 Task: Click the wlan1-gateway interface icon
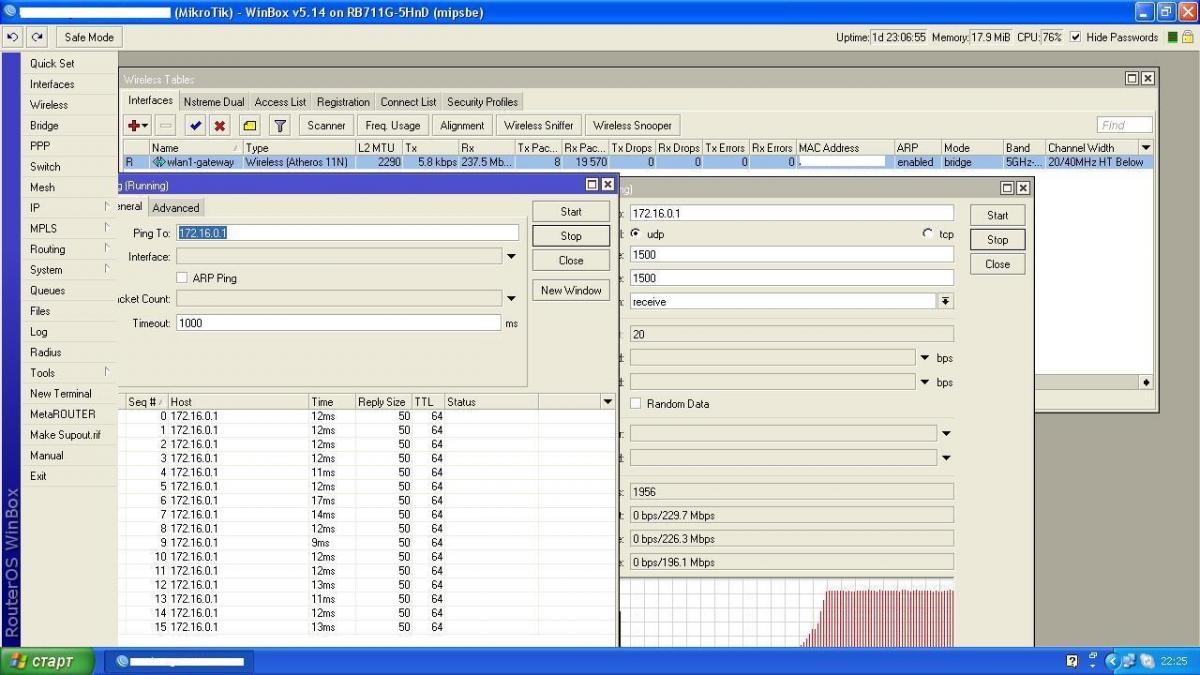[x=158, y=162]
